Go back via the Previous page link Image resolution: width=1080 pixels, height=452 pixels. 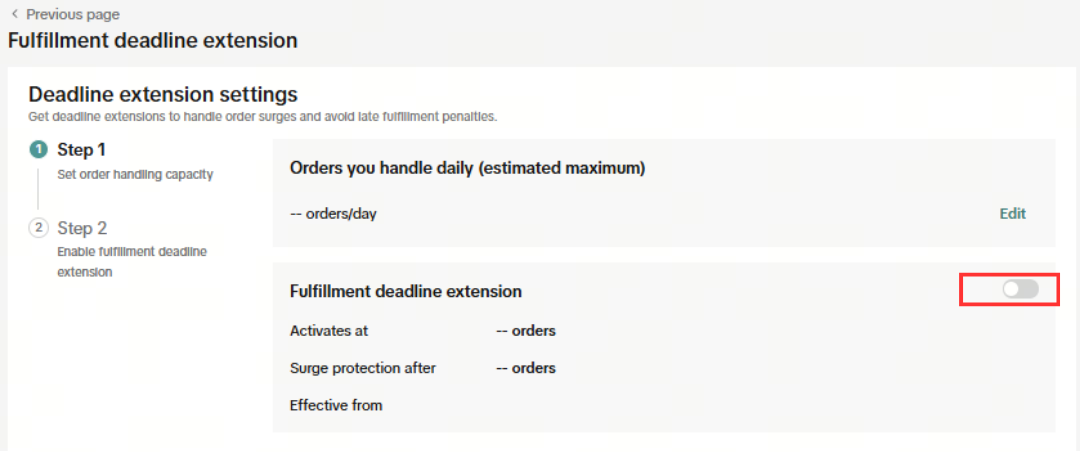[x=72, y=15]
